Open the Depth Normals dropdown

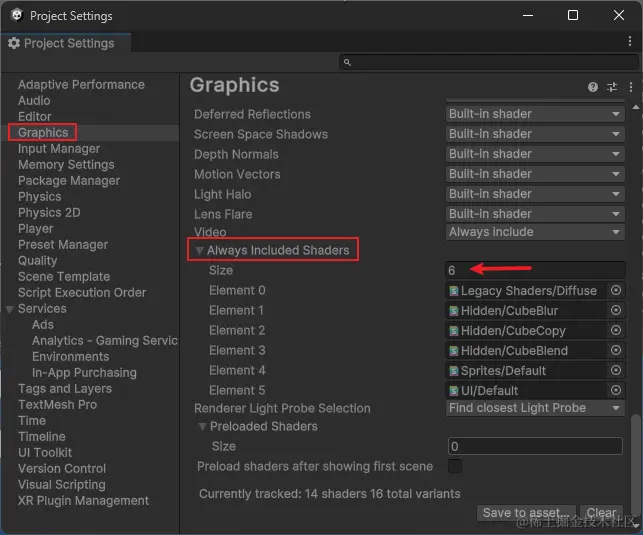click(535, 154)
